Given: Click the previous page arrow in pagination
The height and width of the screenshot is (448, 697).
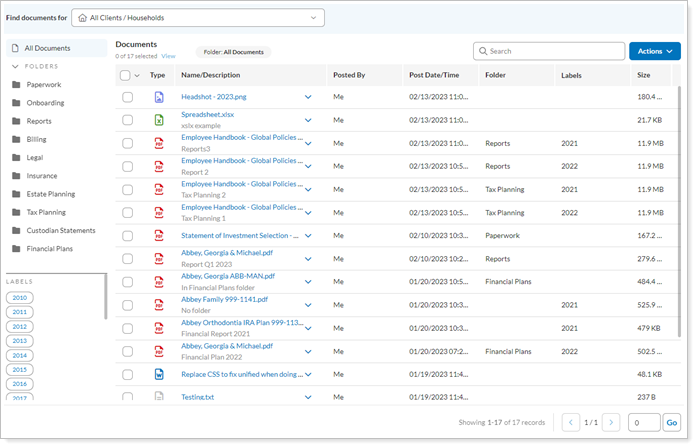Looking at the screenshot, I should pos(570,423).
